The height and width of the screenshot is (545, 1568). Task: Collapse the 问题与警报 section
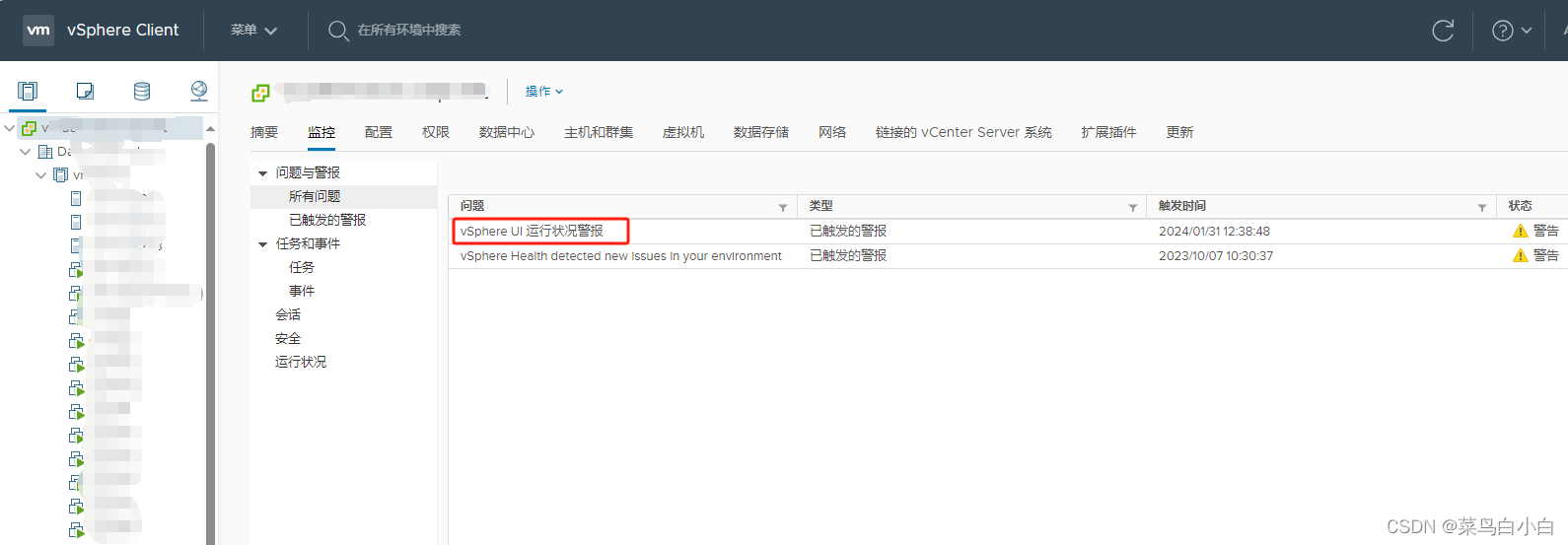[x=262, y=173]
